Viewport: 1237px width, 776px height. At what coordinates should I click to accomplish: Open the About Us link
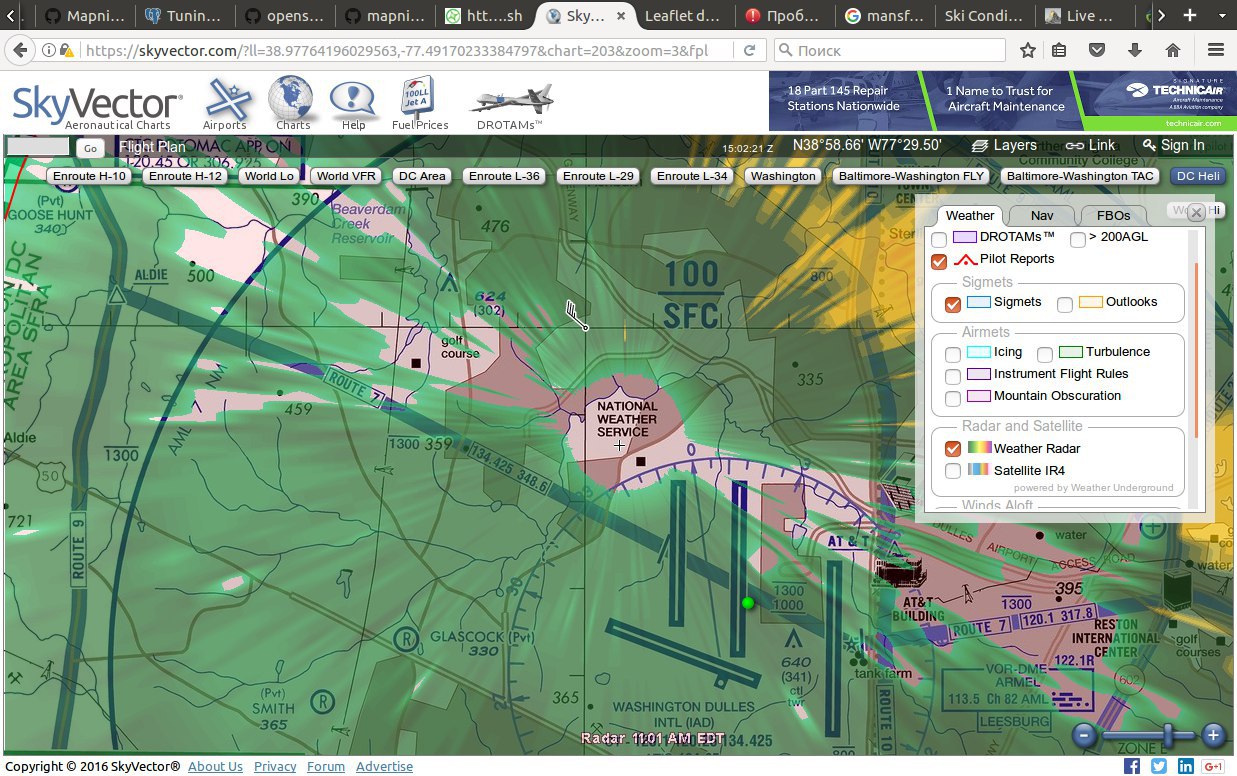click(215, 766)
